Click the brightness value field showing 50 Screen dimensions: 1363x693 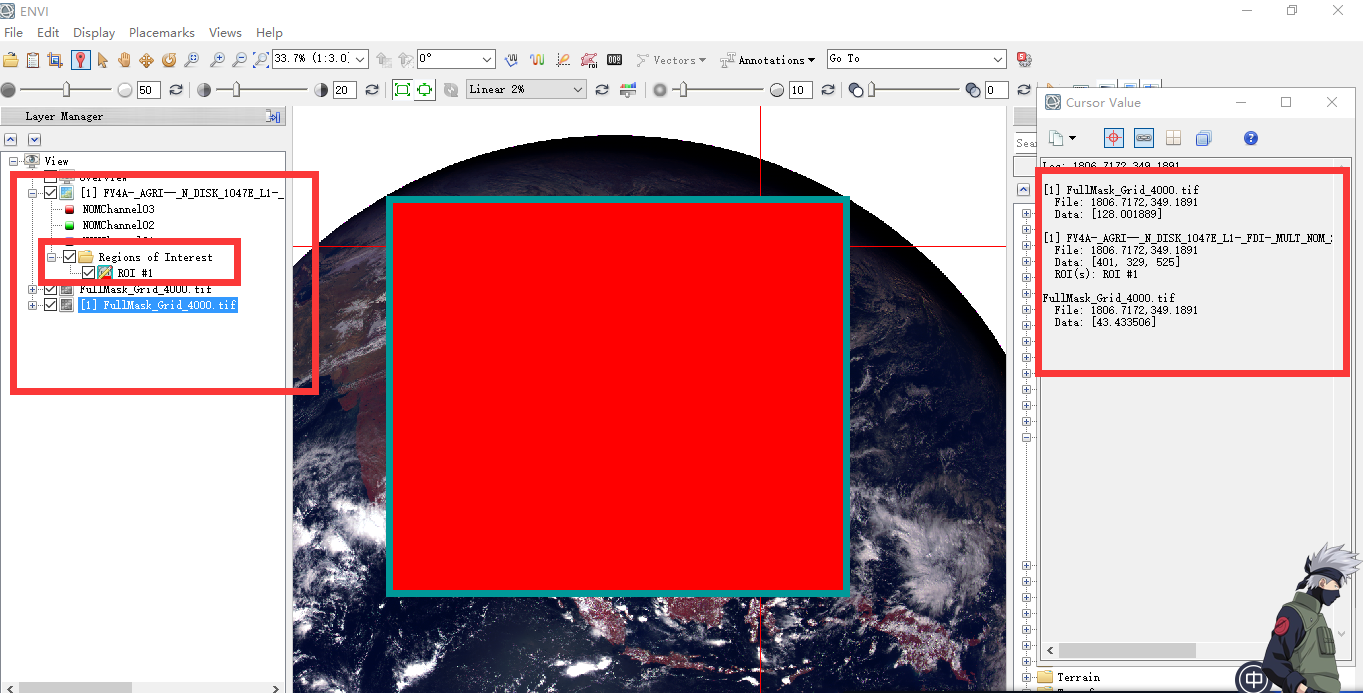148,90
